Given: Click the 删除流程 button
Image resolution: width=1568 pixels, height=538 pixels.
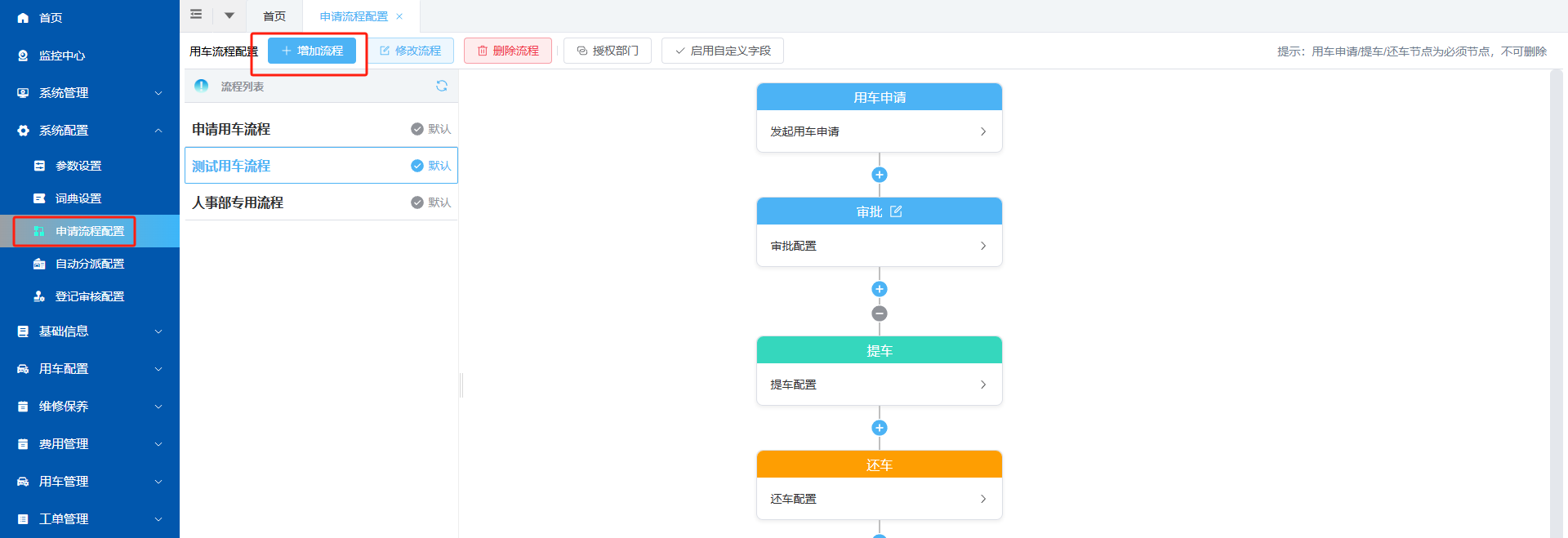Looking at the screenshot, I should point(508,51).
